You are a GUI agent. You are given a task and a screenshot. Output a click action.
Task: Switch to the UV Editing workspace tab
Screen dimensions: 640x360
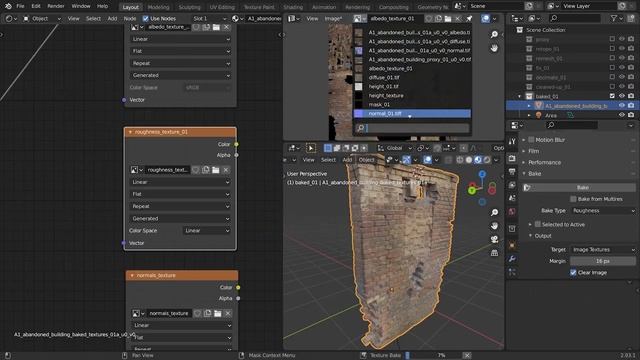point(222,7)
